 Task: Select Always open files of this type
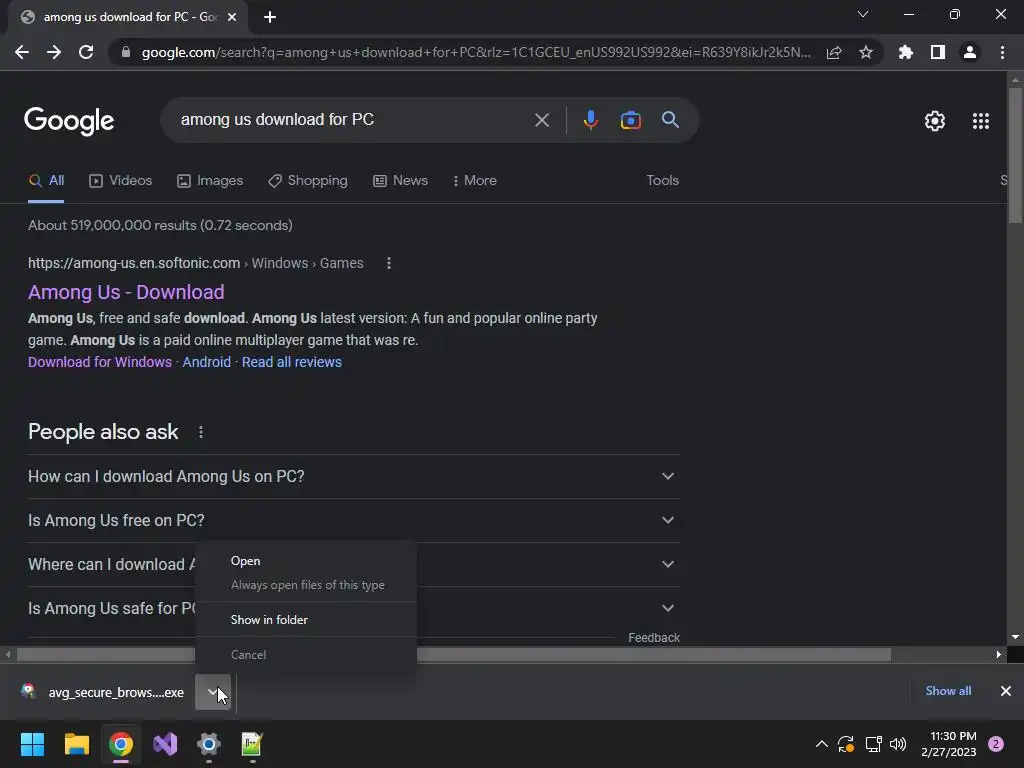(x=306, y=585)
